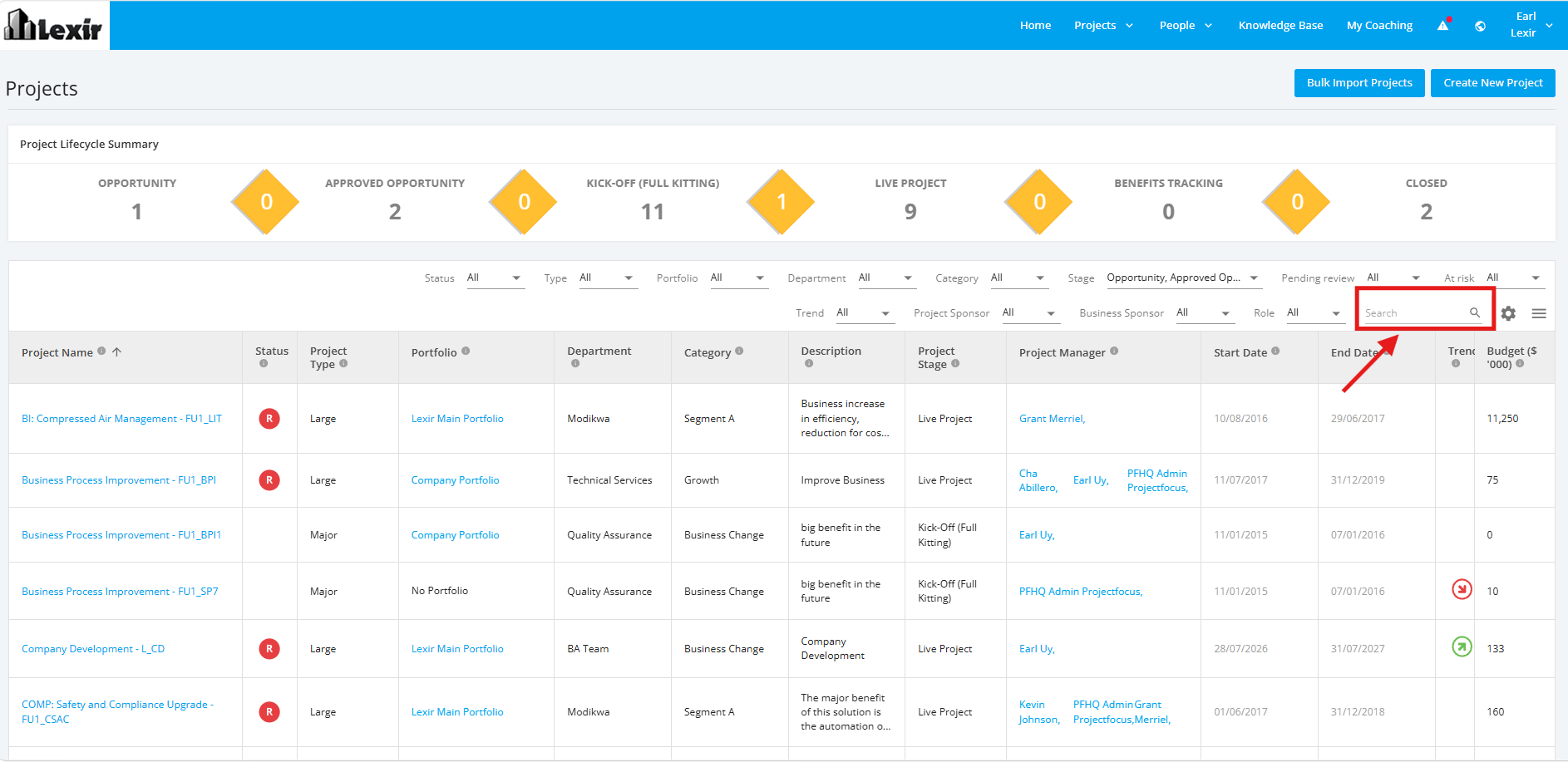This screenshot has height=762, width=1568.
Task: Open the notifications alert icon
Action: click(1443, 25)
